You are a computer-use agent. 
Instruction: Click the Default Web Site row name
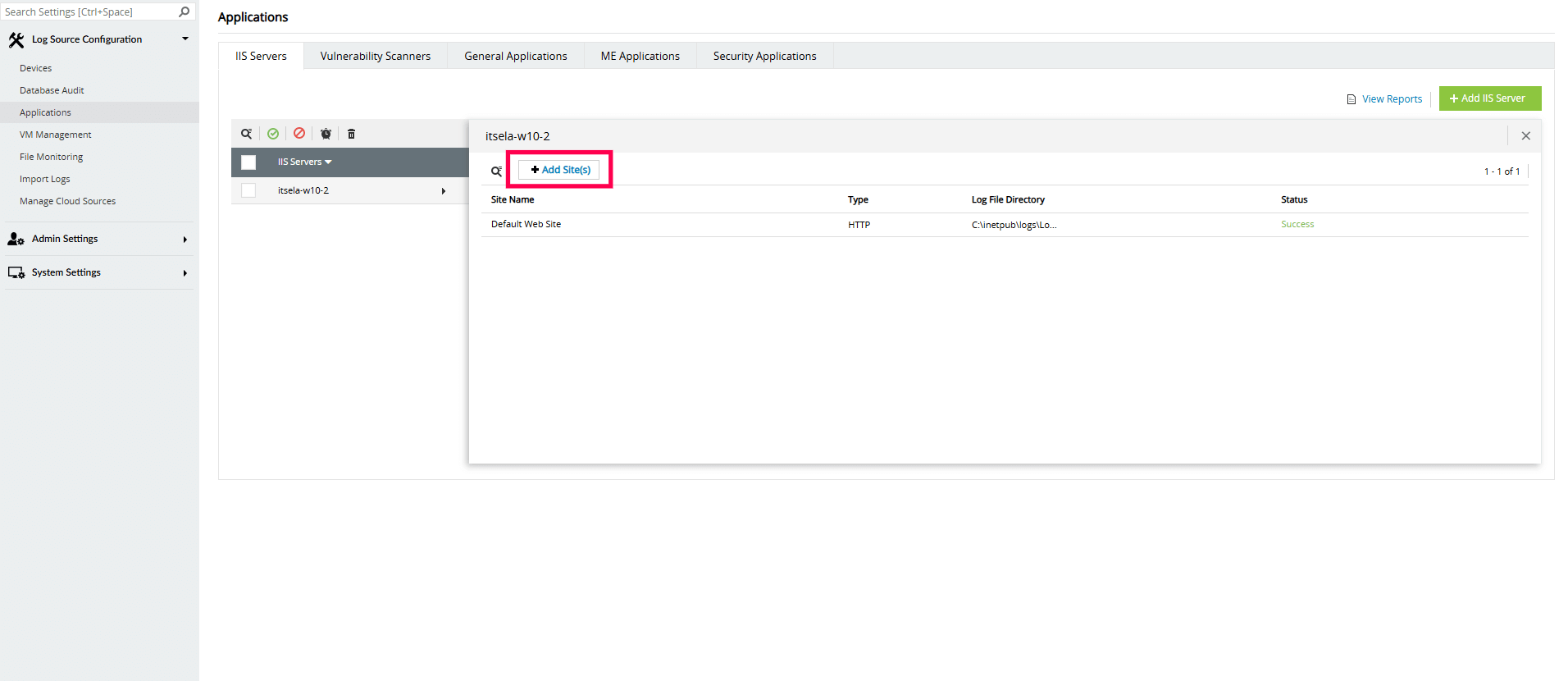[x=526, y=224]
